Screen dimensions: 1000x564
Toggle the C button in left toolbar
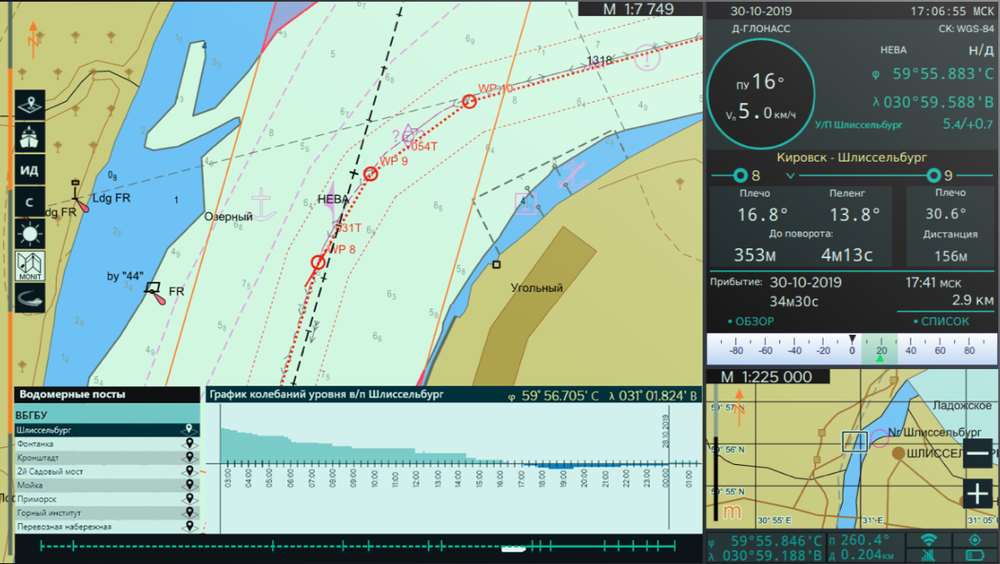[29, 202]
